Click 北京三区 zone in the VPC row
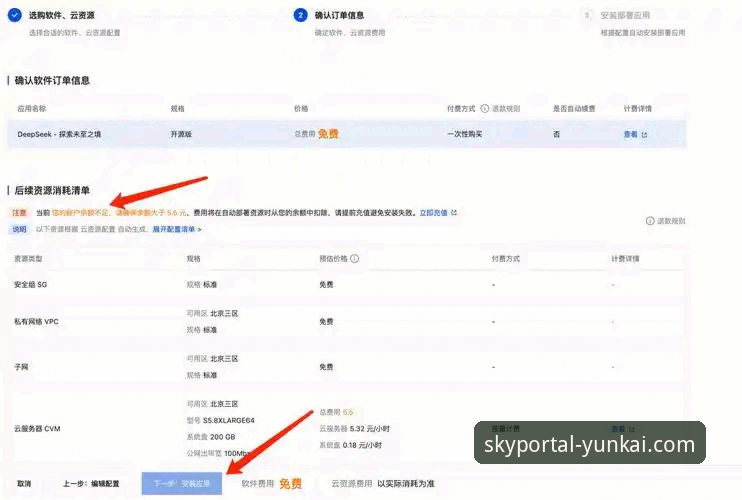Screen dimensions: 742x500 (224, 313)
